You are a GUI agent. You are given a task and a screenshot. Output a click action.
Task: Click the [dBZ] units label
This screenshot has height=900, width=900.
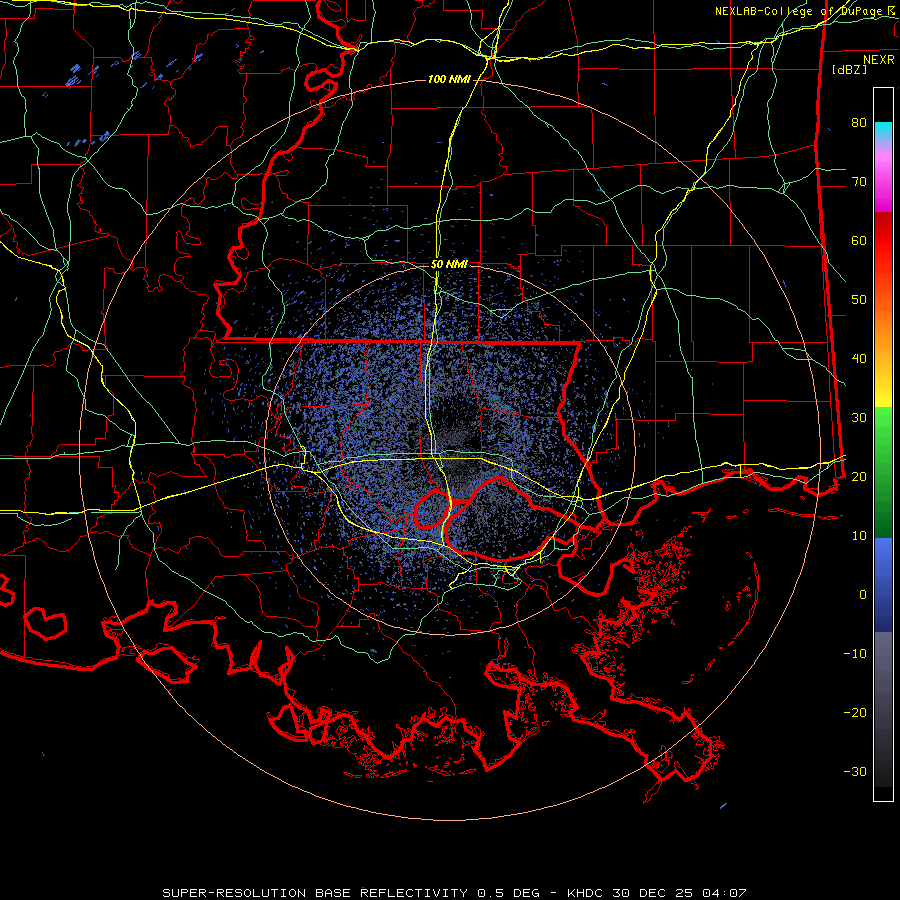(849, 70)
